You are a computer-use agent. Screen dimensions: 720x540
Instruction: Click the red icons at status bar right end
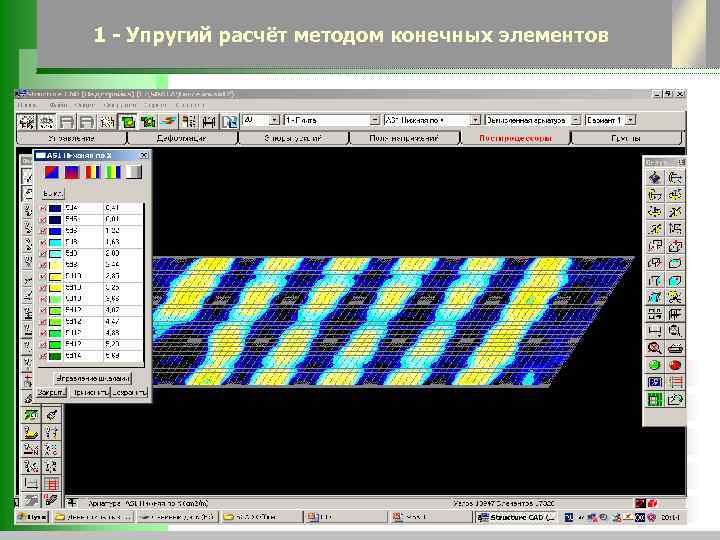click(645, 503)
